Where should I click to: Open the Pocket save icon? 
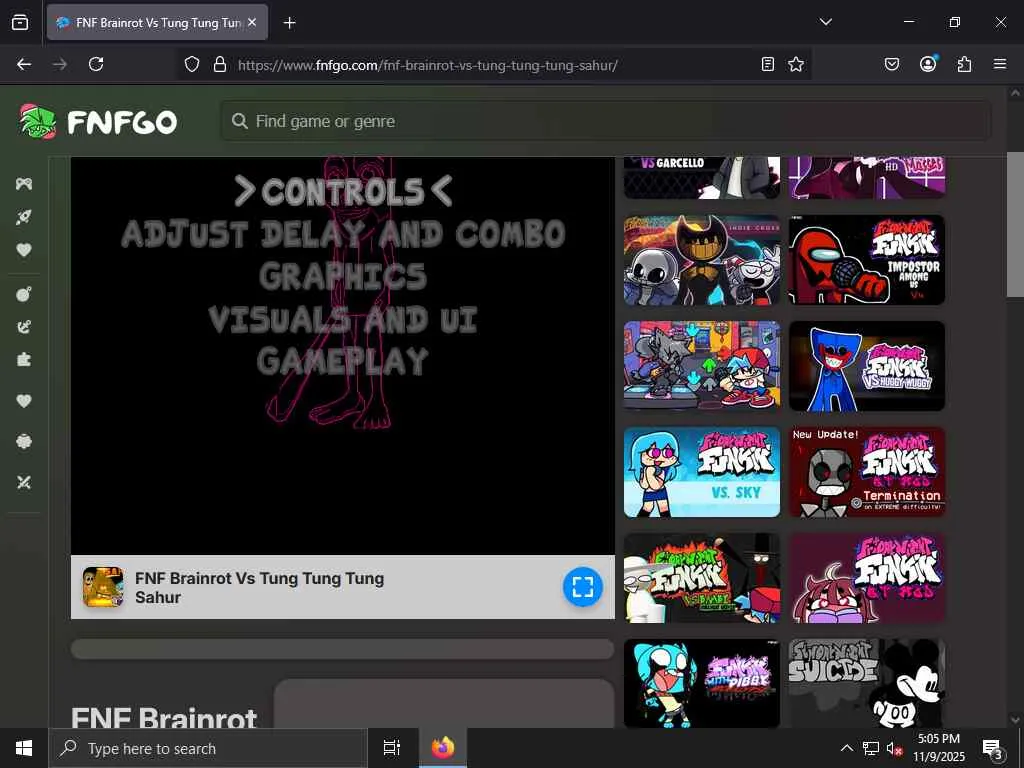892,64
